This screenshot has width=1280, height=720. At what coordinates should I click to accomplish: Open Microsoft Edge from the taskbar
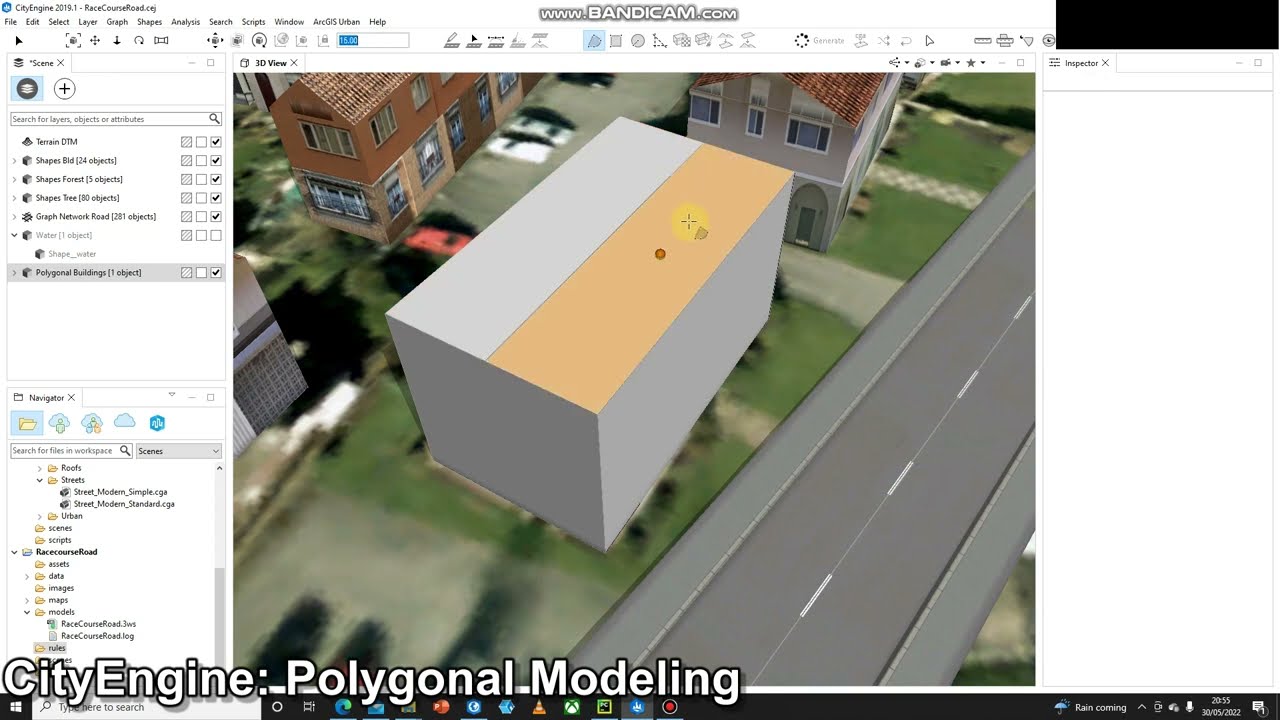click(x=343, y=707)
